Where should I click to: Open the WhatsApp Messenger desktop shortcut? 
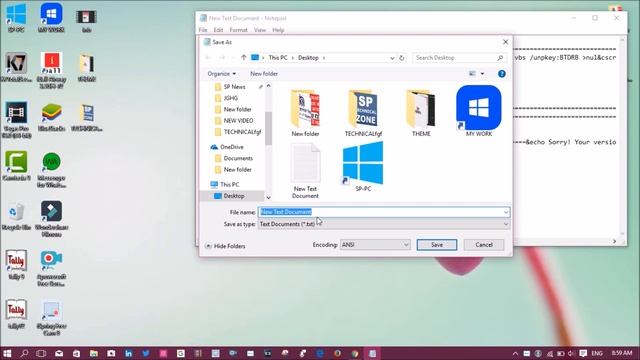tap(51, 170)
